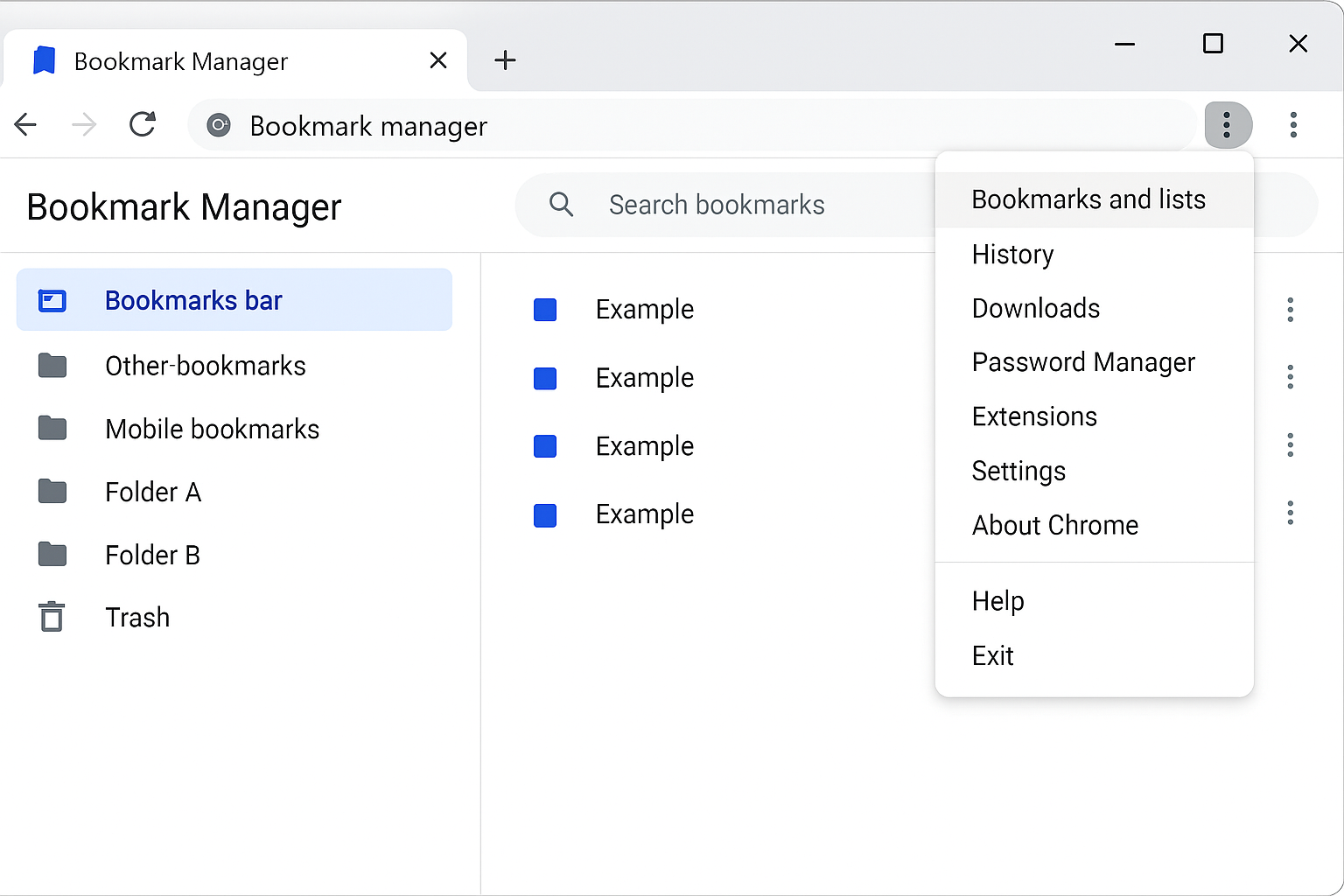Click the view site information icon in address bar

pyautogui.click(x=218, y=125)
